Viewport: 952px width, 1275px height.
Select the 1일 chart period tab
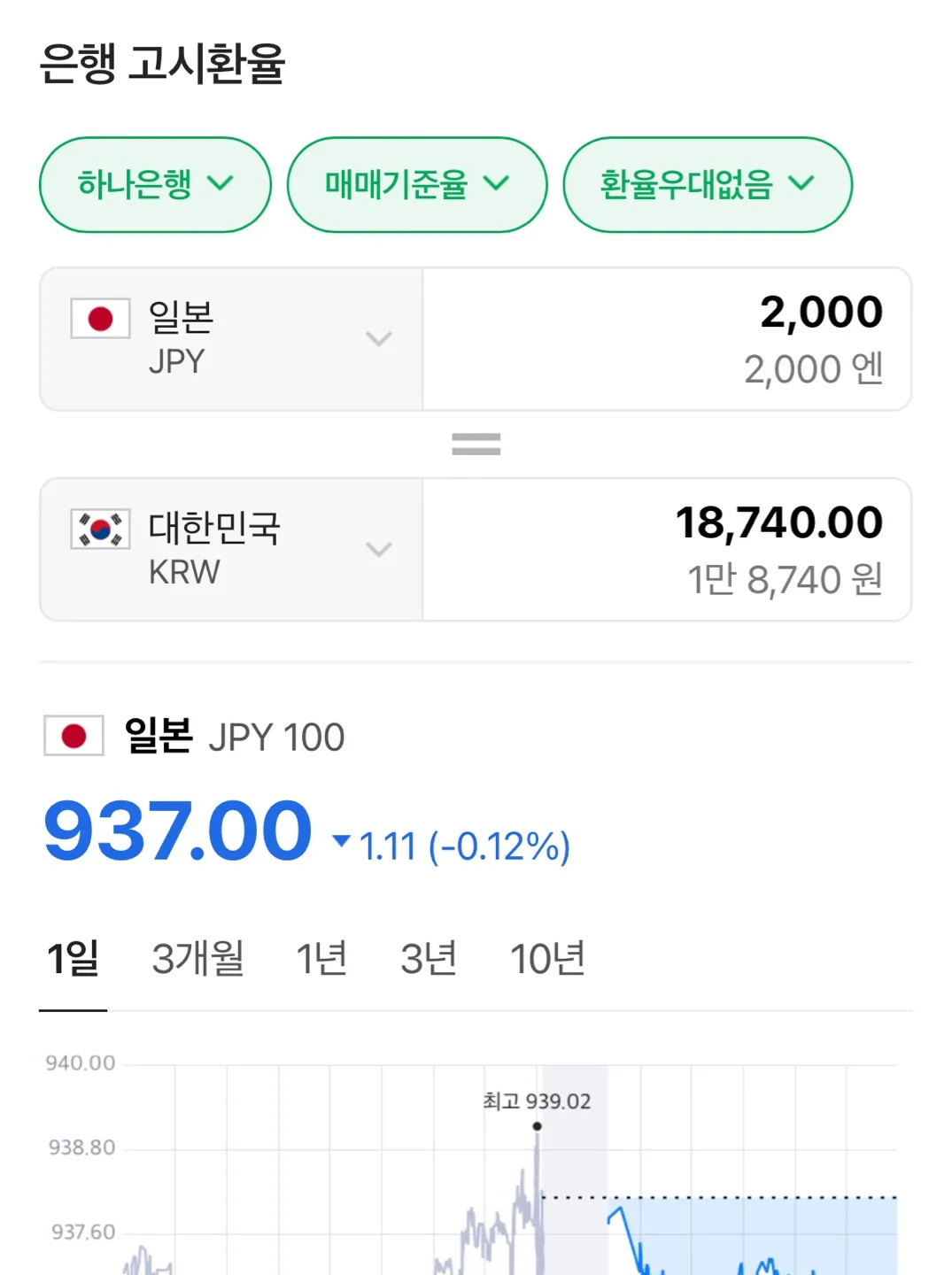pyautogui.click(x=73, y=959)
